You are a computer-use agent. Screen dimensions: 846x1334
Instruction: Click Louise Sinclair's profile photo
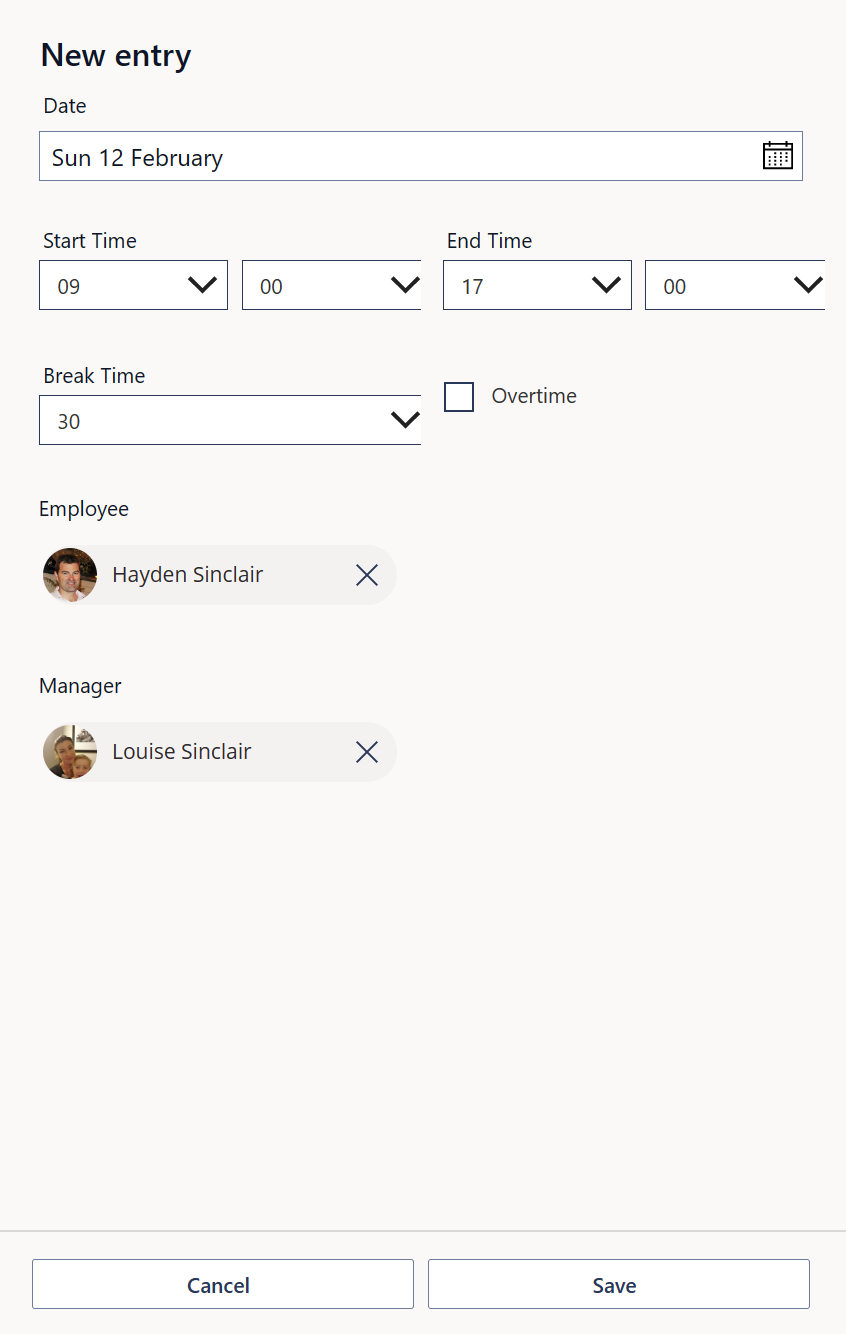point(70,752)
